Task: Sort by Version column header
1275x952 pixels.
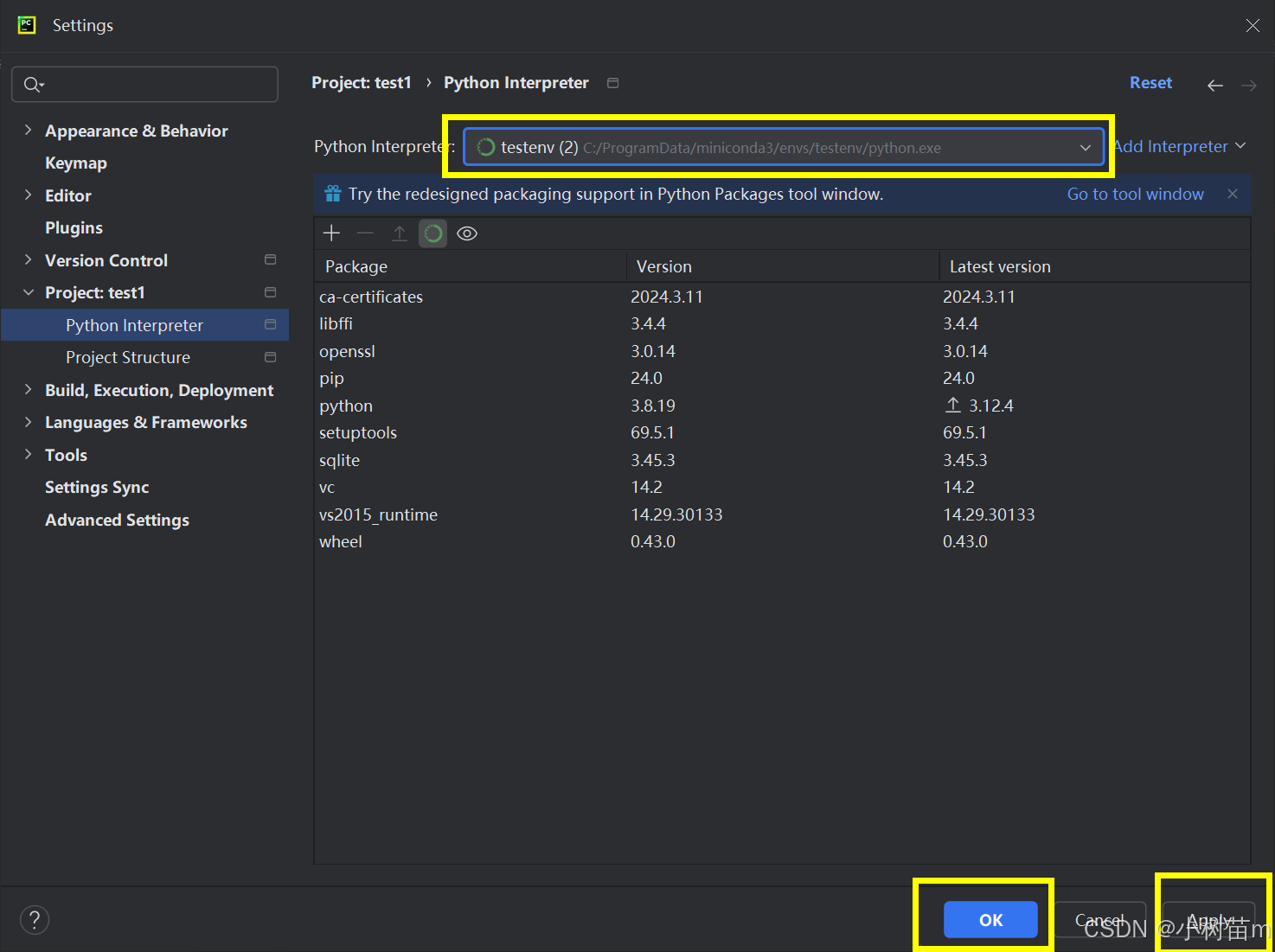Action: click(x=782, y=266)
